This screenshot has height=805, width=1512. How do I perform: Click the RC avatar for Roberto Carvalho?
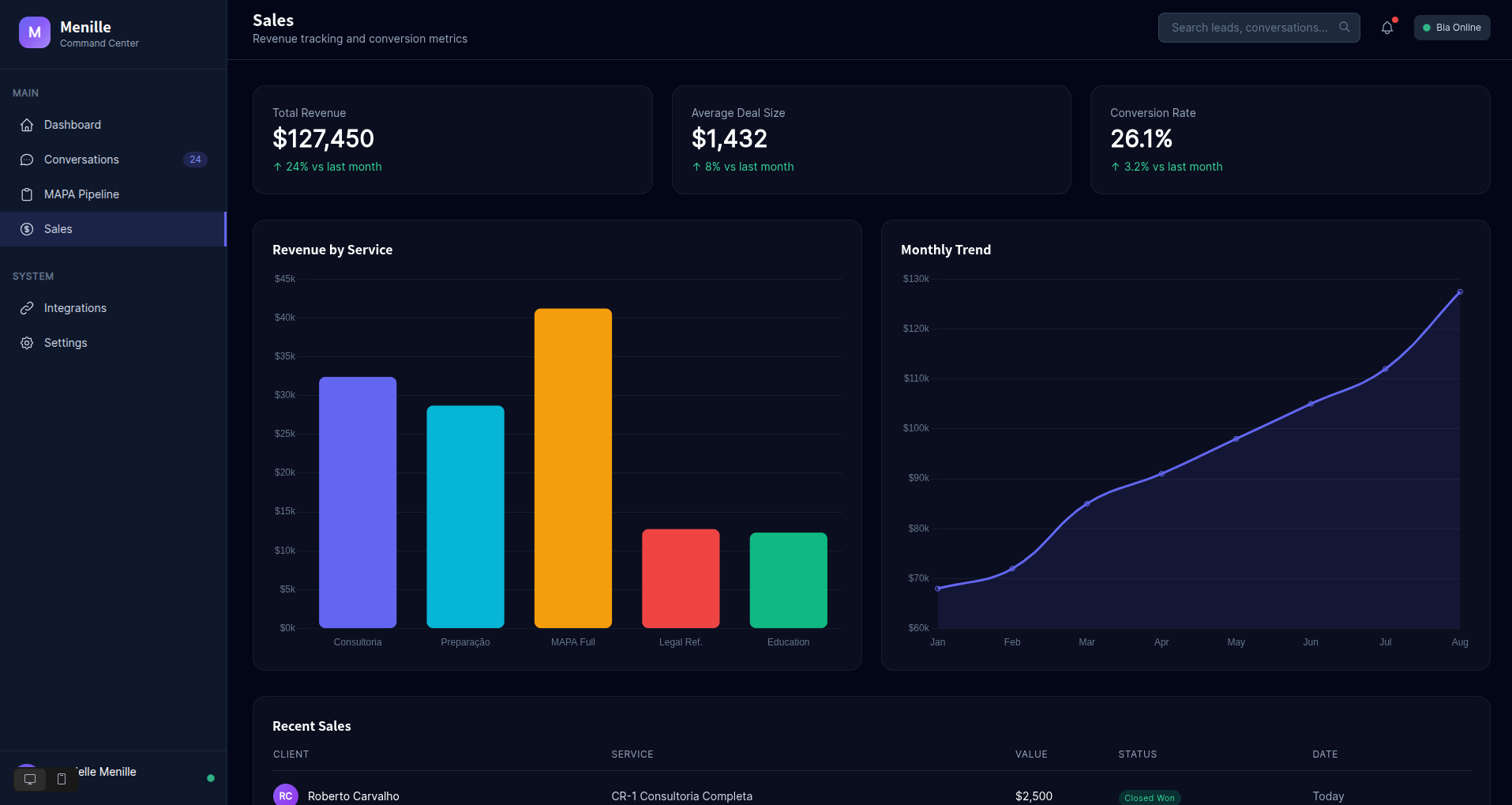286,796
